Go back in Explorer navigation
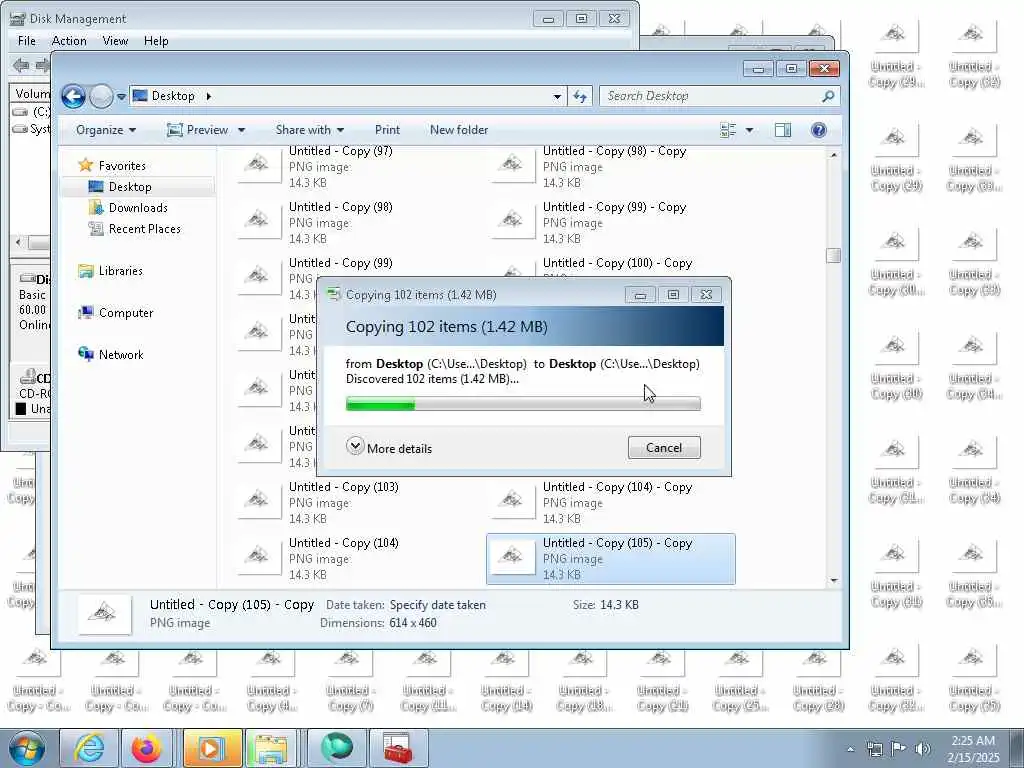The image size is (1024, 768). [x=73, y=97]
